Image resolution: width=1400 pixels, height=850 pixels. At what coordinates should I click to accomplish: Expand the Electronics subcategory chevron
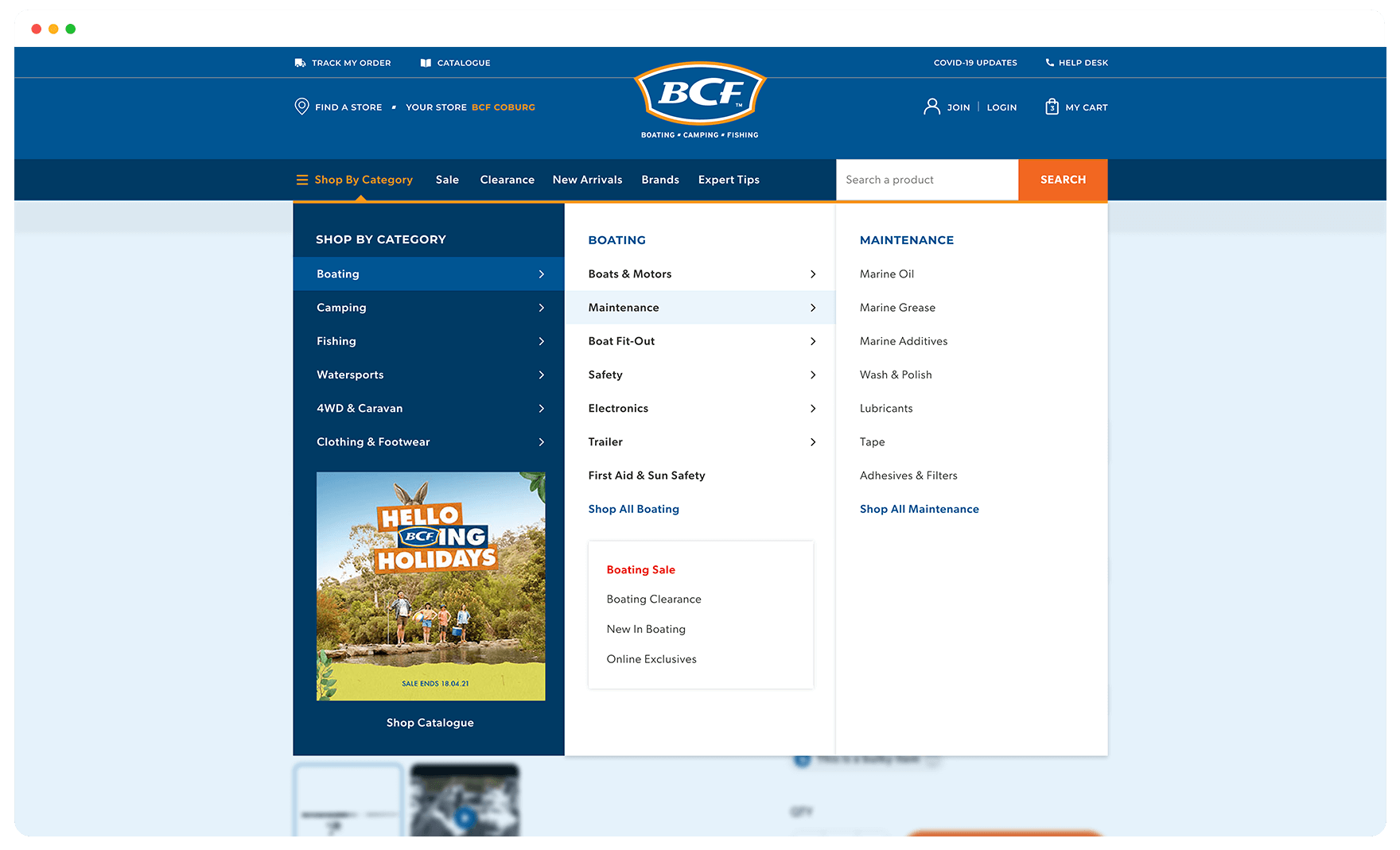(813, 409)
